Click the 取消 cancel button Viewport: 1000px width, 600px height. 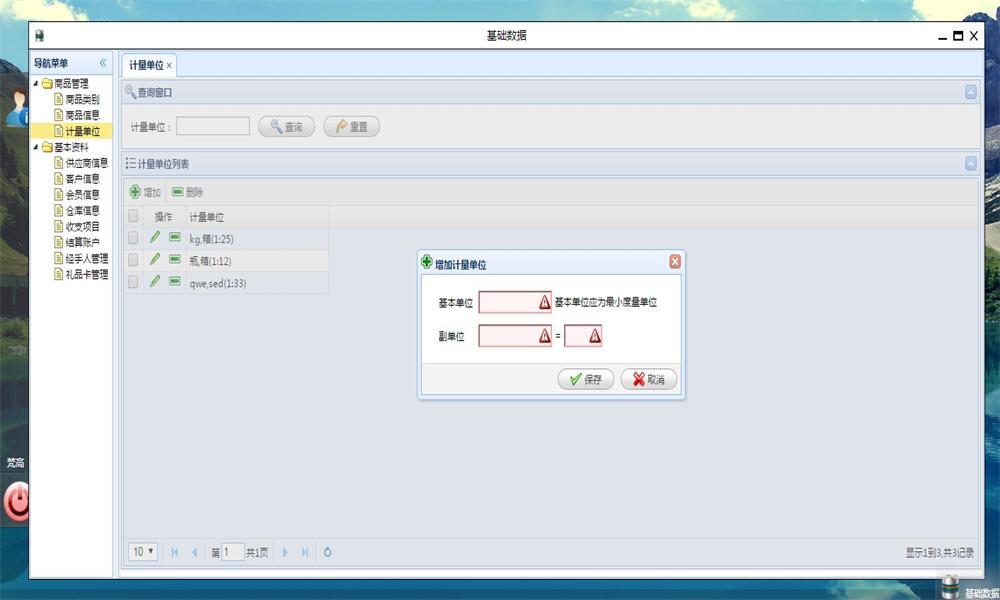coord(649,379)
